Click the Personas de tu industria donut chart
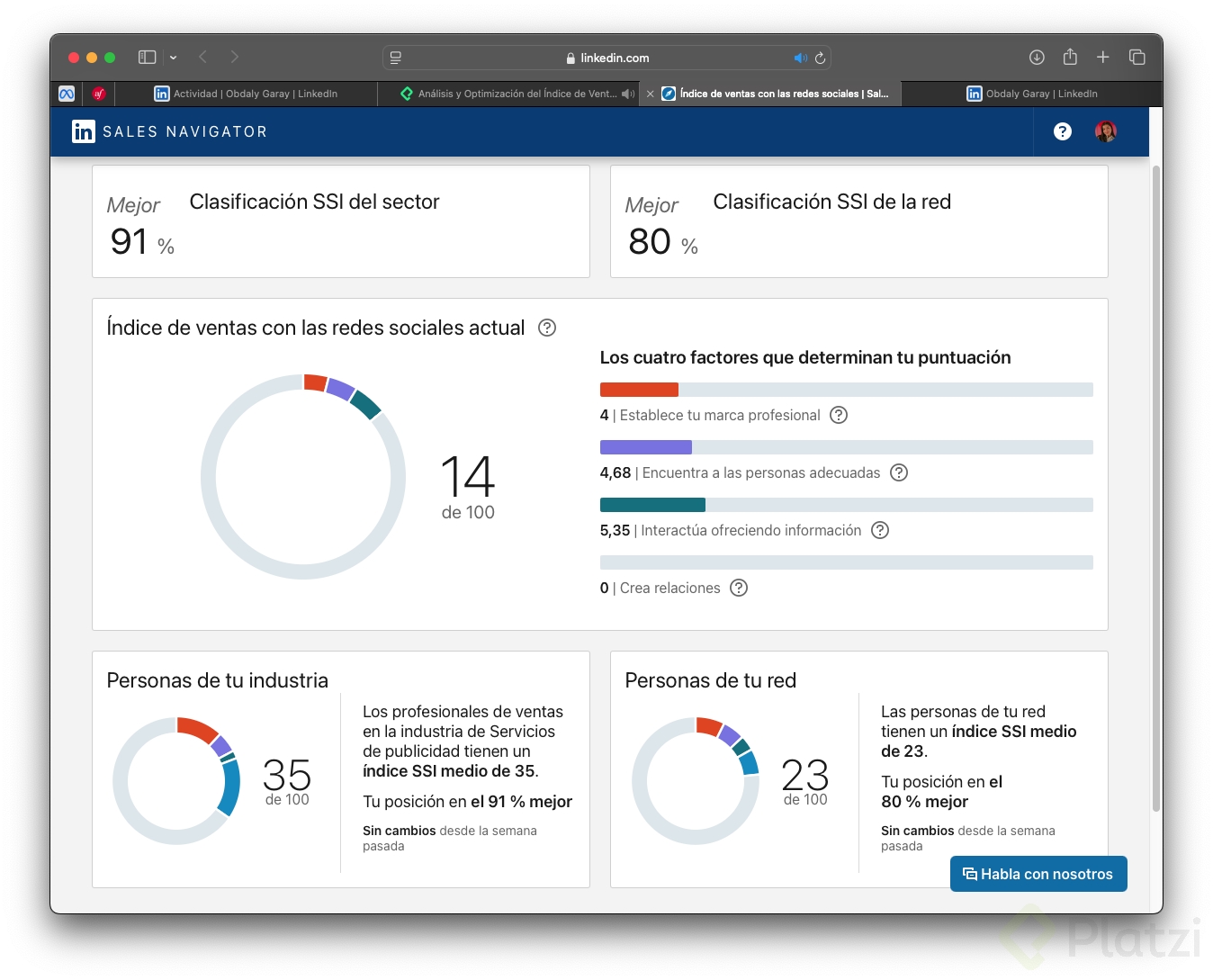The height and width of the screenshot is (980, 1213). (x=176, y=780)
